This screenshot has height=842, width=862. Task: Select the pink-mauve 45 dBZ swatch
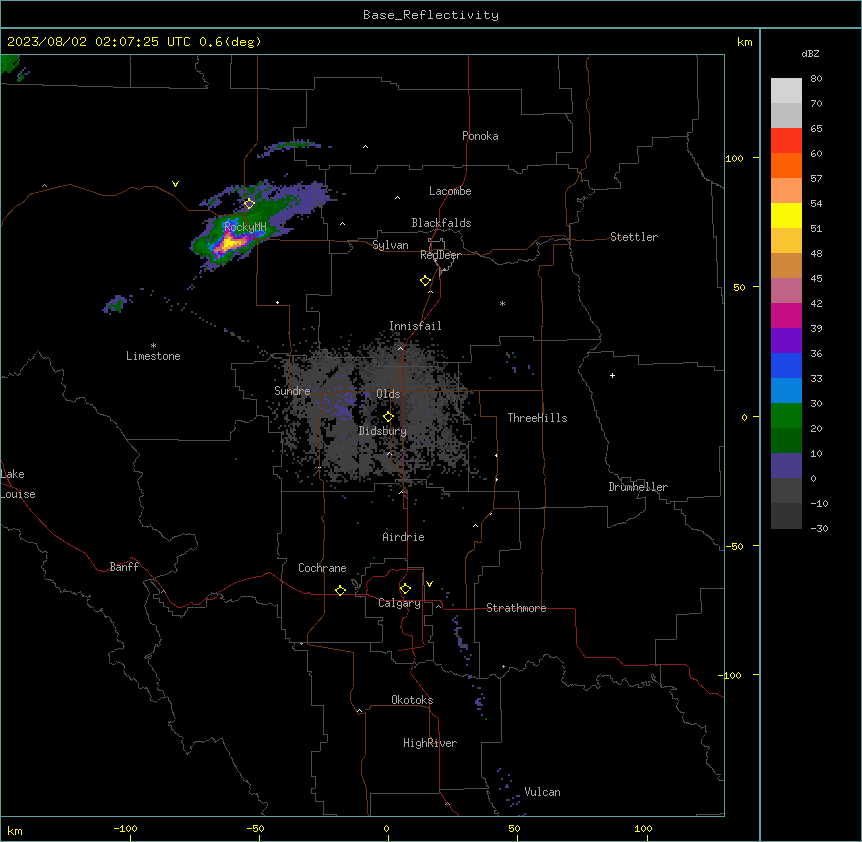click(x=786, y=290)
